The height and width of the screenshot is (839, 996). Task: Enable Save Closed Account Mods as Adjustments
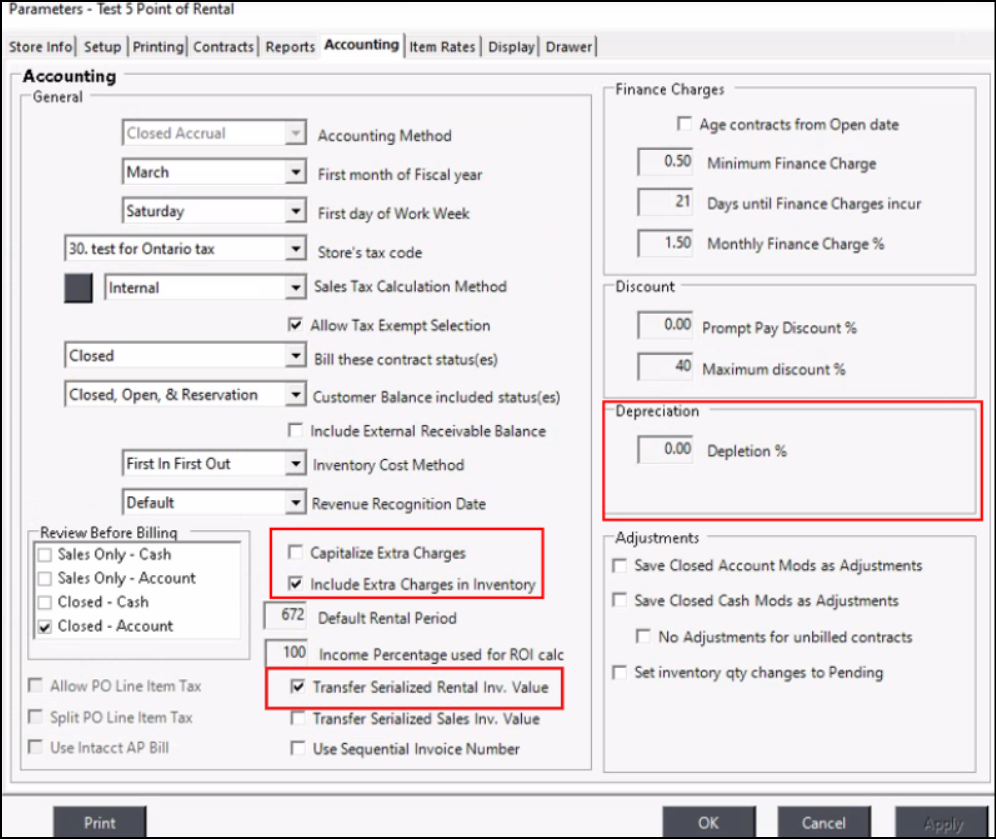[620, 566]
